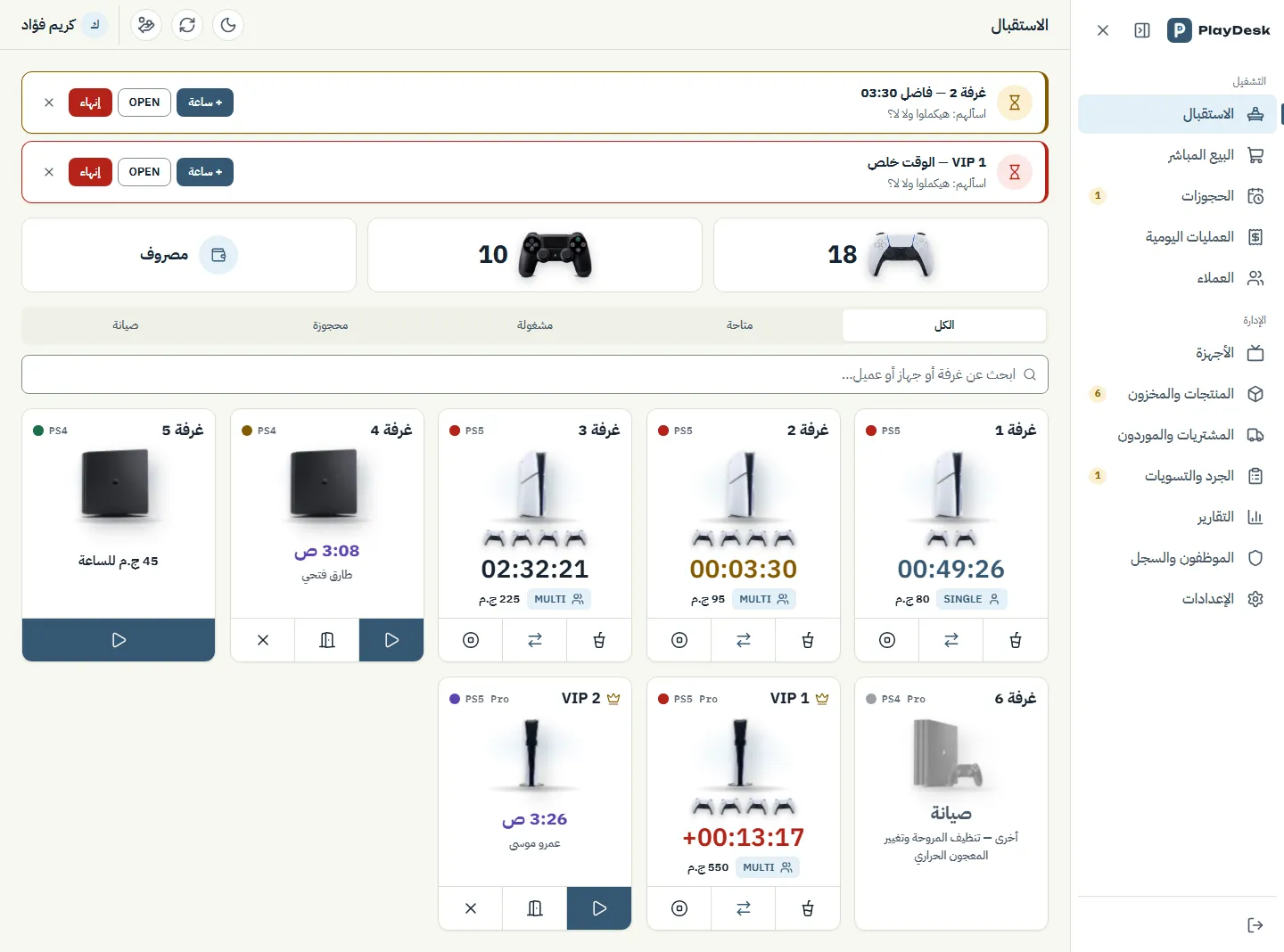This screenshot has height=952, width=1284.
Task: Select the محجوزة filter tab
Action: (330, 325)
